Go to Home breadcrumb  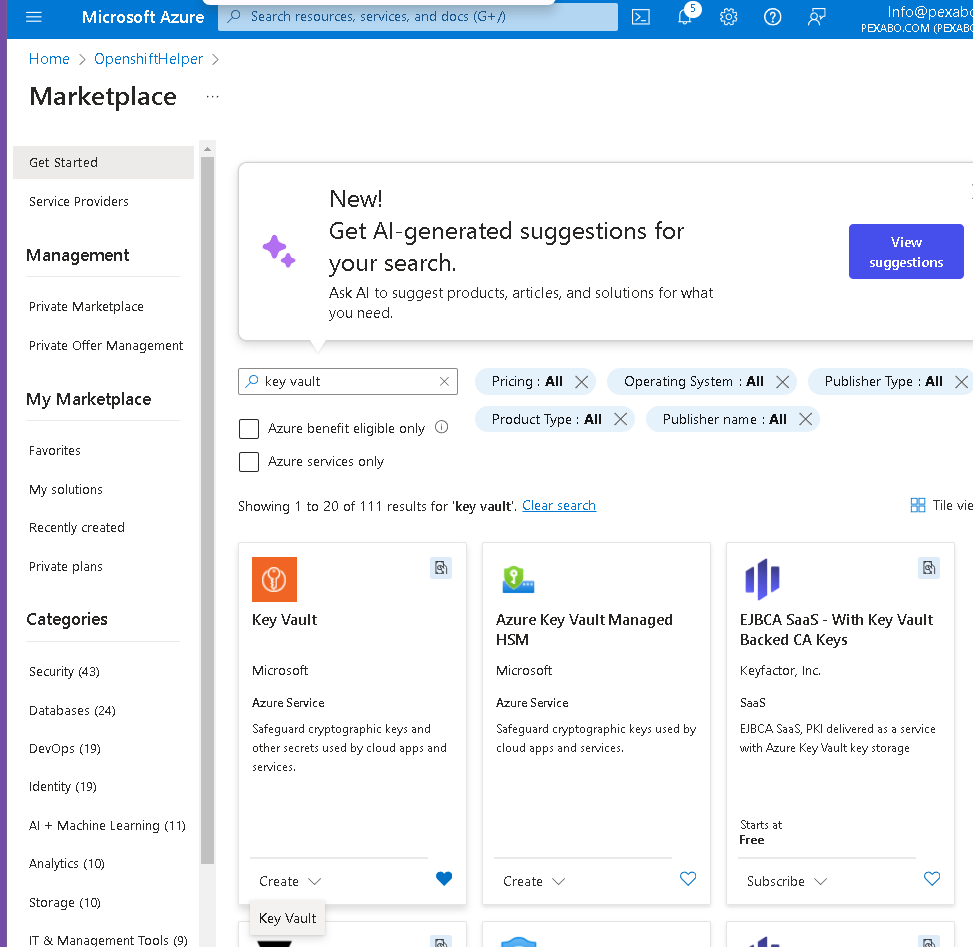49,59
